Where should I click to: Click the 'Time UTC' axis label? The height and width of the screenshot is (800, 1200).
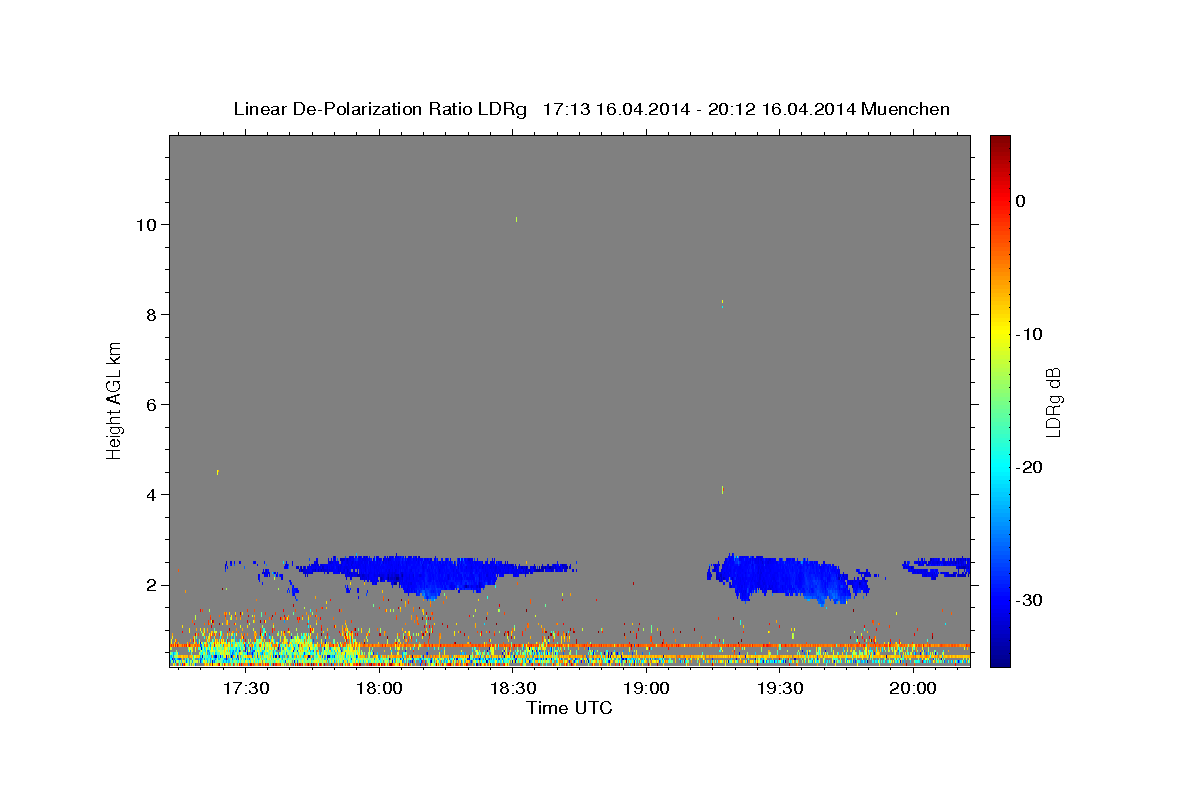(569, 708)
